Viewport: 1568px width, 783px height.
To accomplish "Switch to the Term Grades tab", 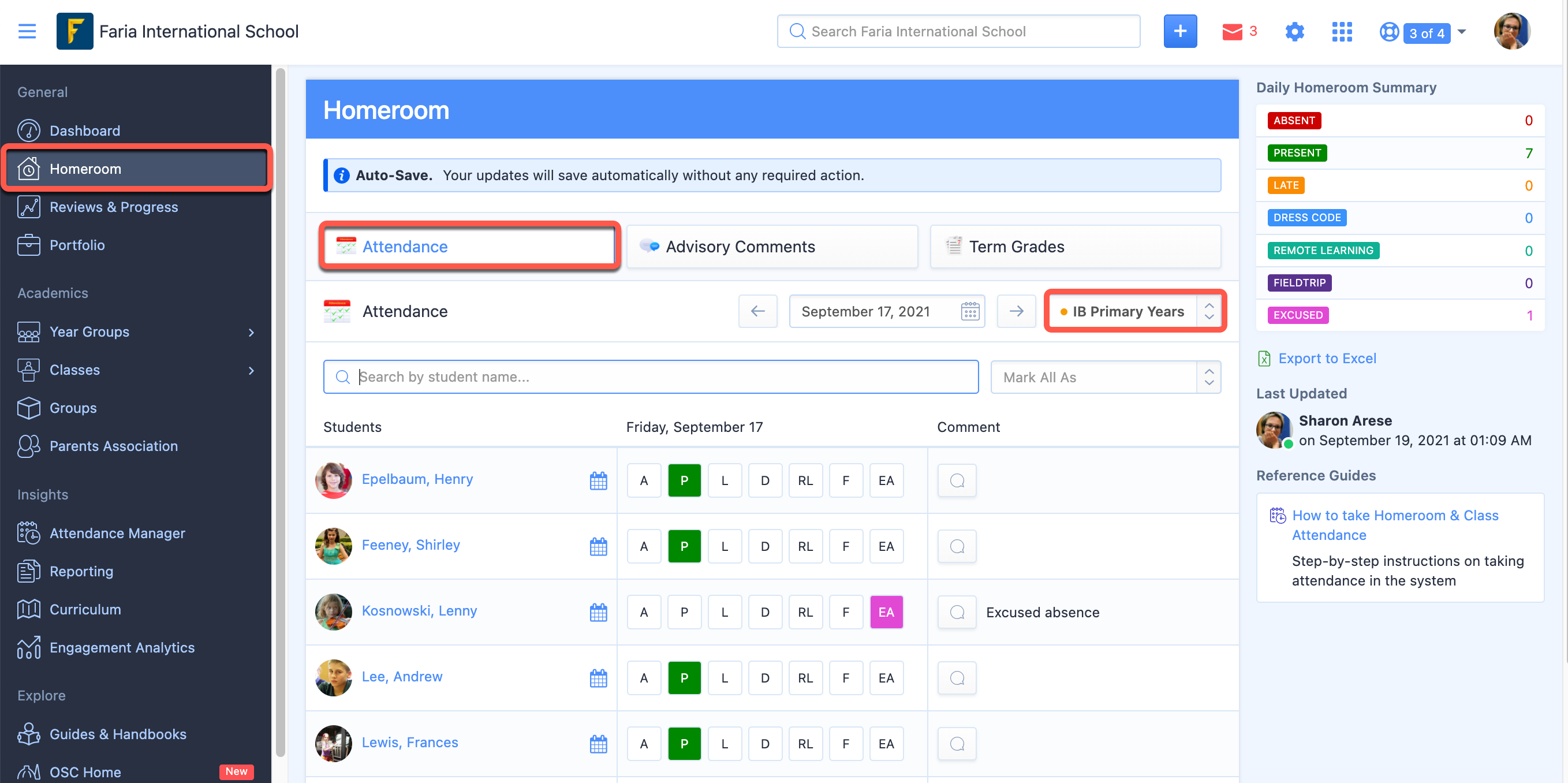I will tap(1074, 247).
